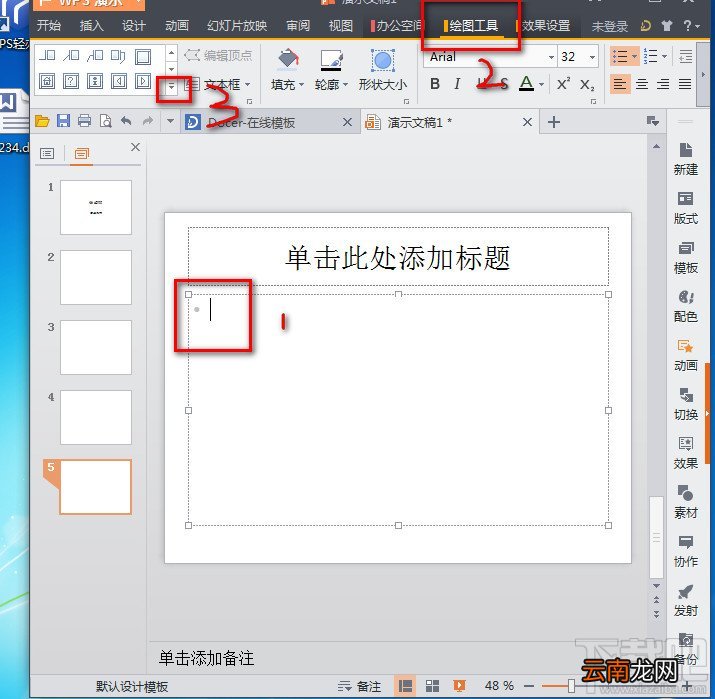Click the 未登录 login link

[x=609, y=26]
